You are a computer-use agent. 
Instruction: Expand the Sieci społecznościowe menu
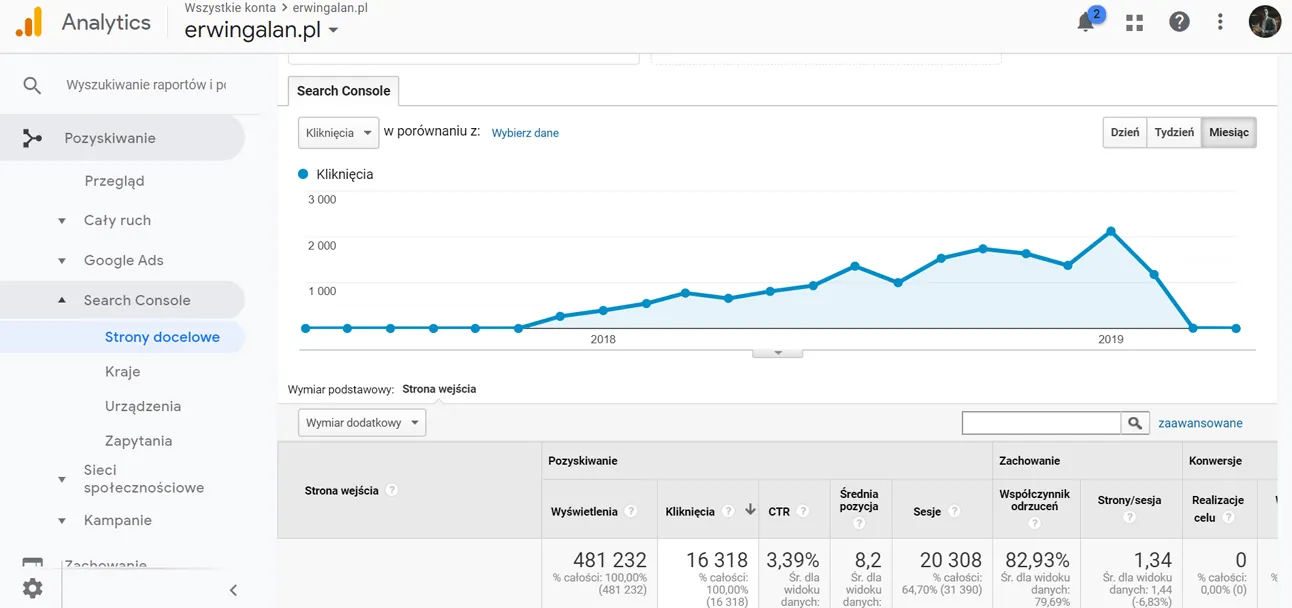62,479
